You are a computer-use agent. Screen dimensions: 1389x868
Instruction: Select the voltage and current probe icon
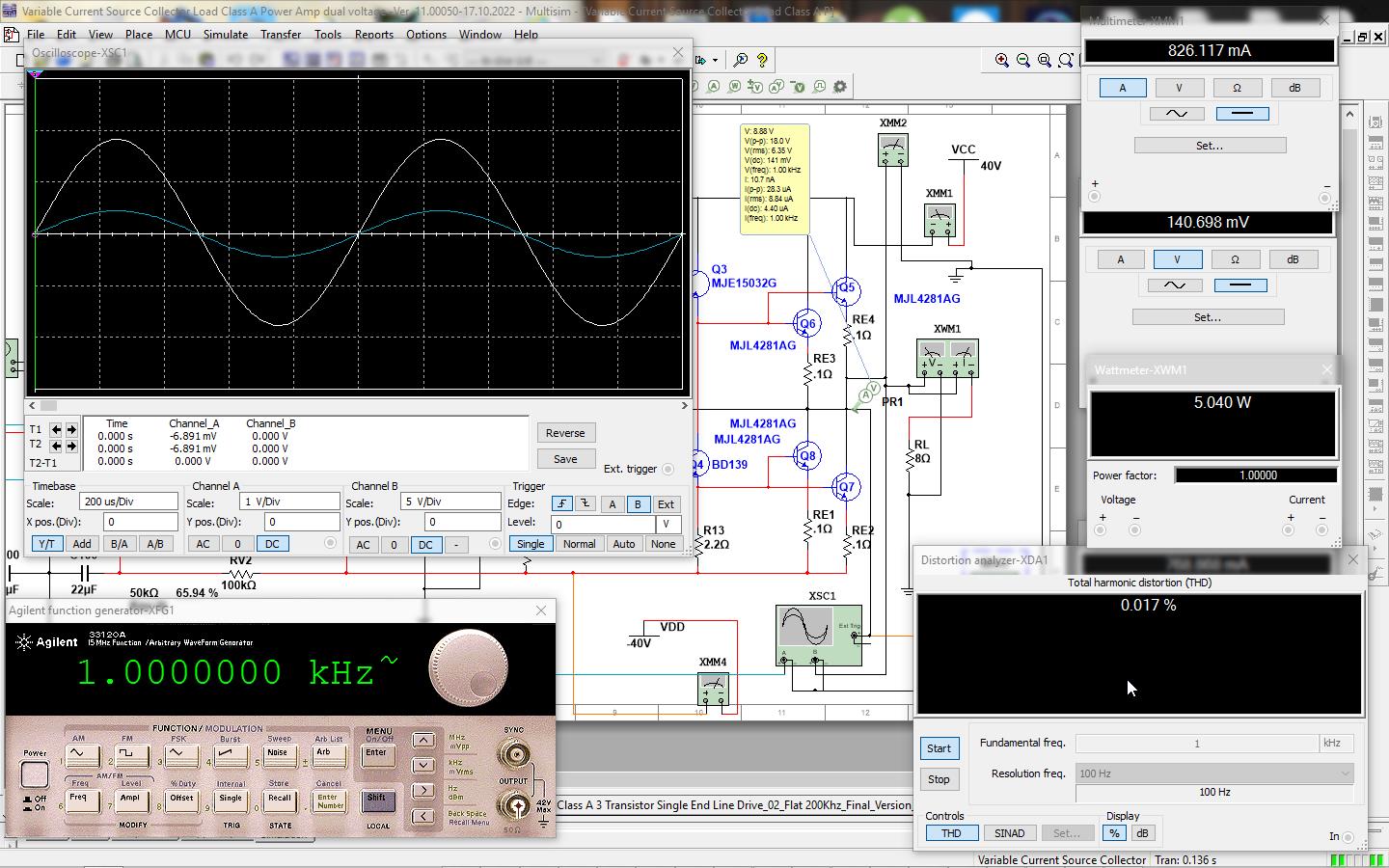coord(776,86)
